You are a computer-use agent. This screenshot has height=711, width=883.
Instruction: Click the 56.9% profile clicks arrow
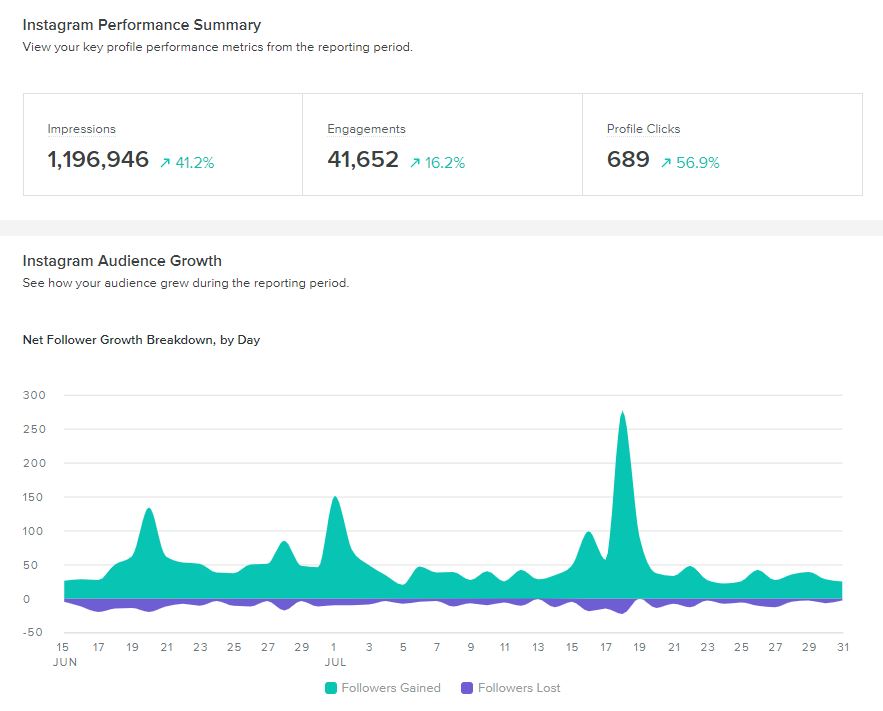tap(666, 163)
